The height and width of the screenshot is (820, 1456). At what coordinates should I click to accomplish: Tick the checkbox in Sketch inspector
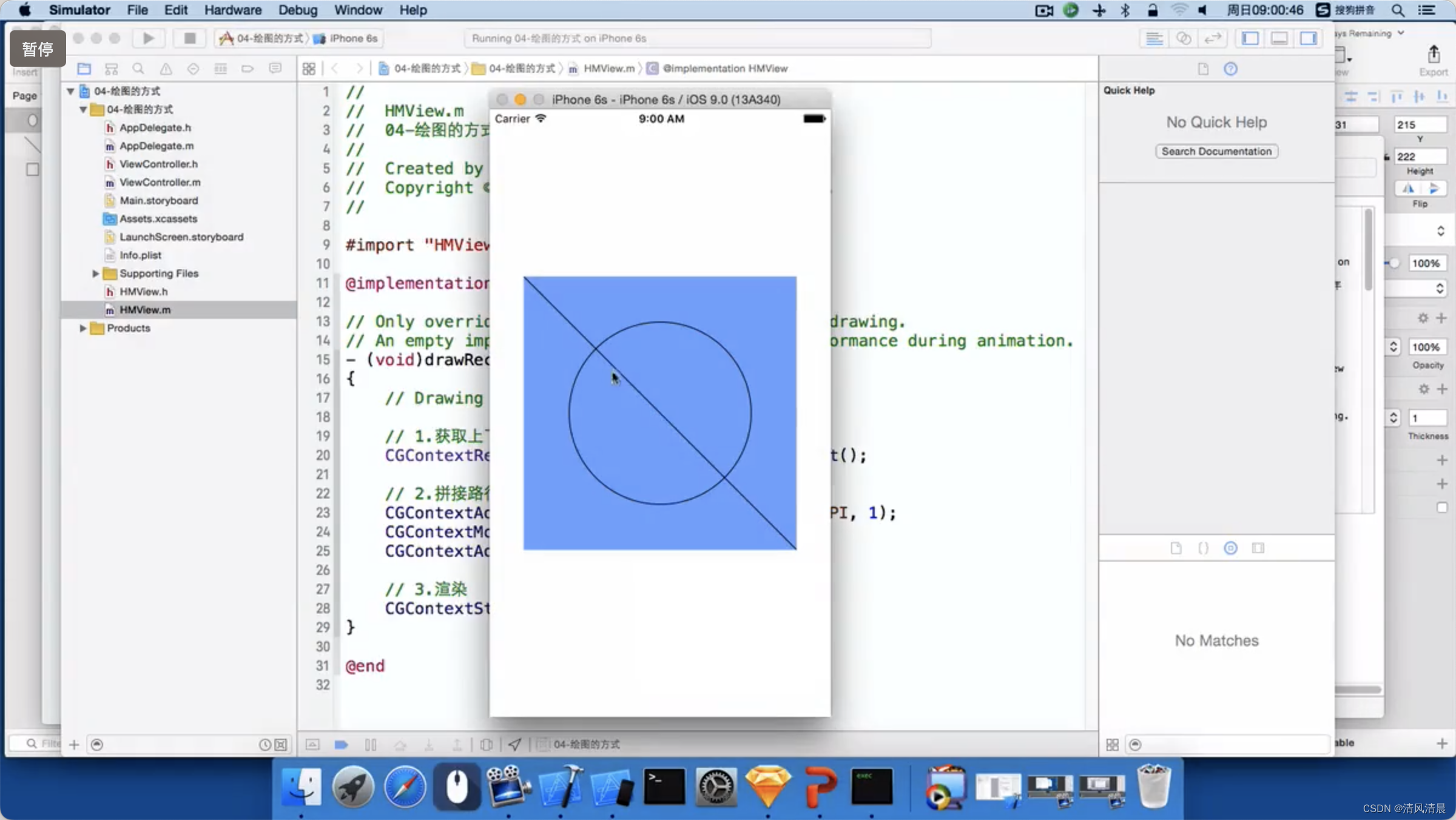[x=1442, y=508]
